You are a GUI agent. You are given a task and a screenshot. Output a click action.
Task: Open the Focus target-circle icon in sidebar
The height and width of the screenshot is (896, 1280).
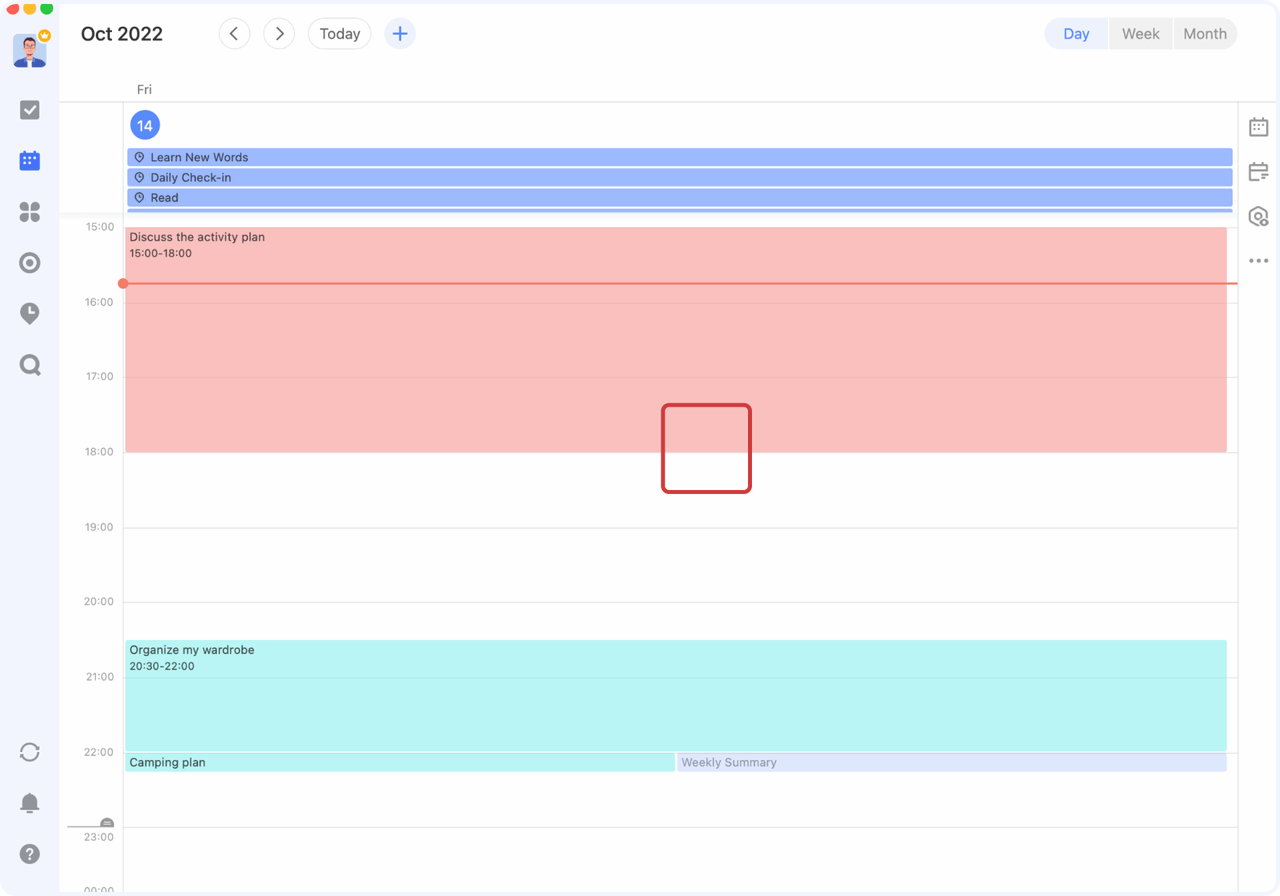(30, 263)
